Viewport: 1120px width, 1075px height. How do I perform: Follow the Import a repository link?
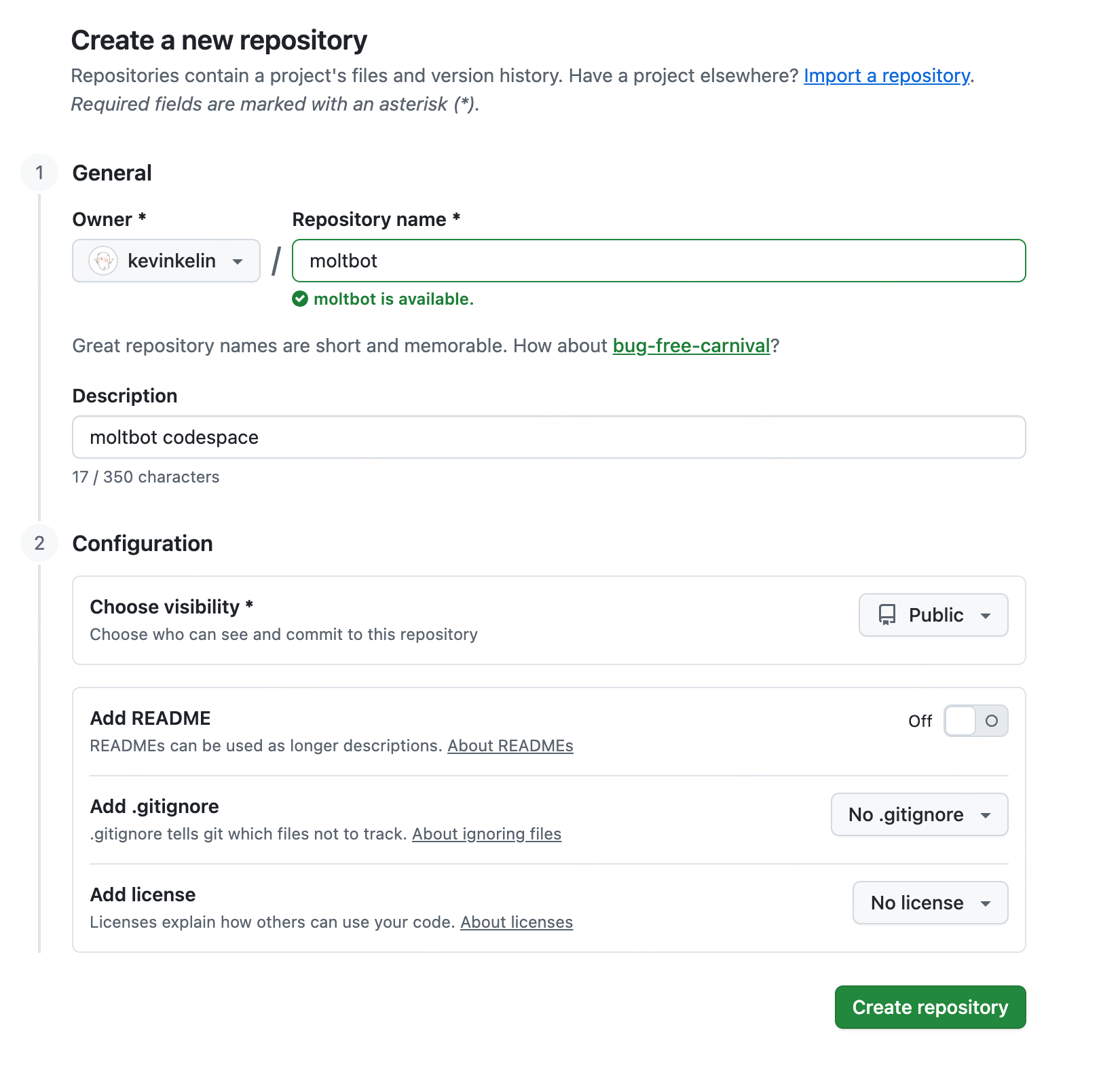pos(886,75)
